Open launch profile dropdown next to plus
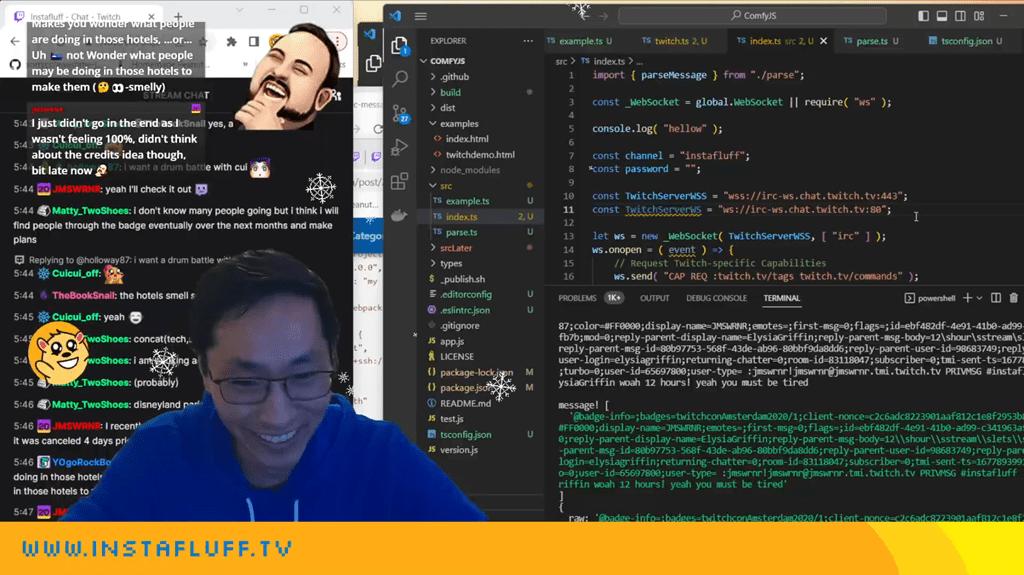 [x=979, y=298]
